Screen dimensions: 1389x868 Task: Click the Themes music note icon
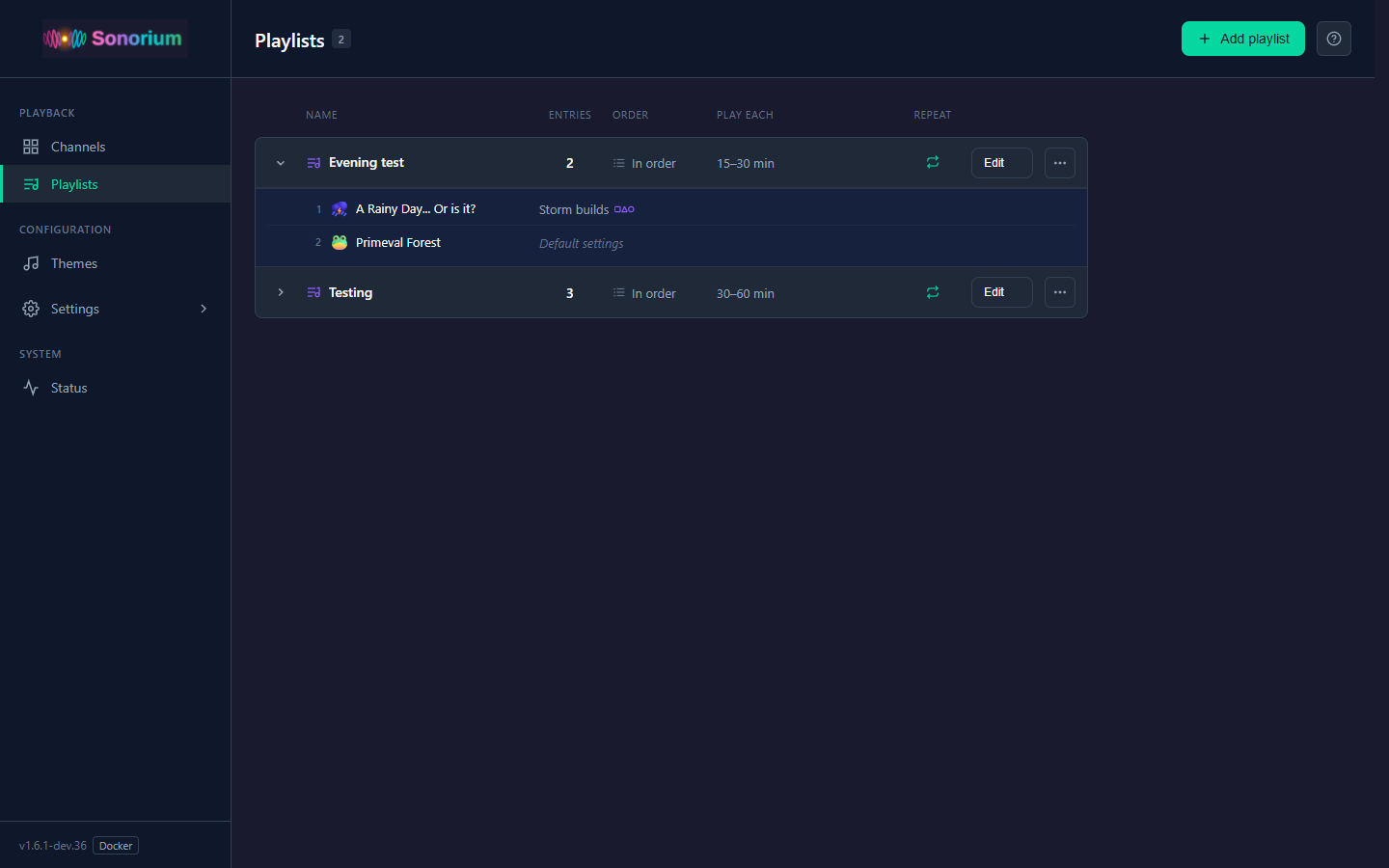click(31, 263)
